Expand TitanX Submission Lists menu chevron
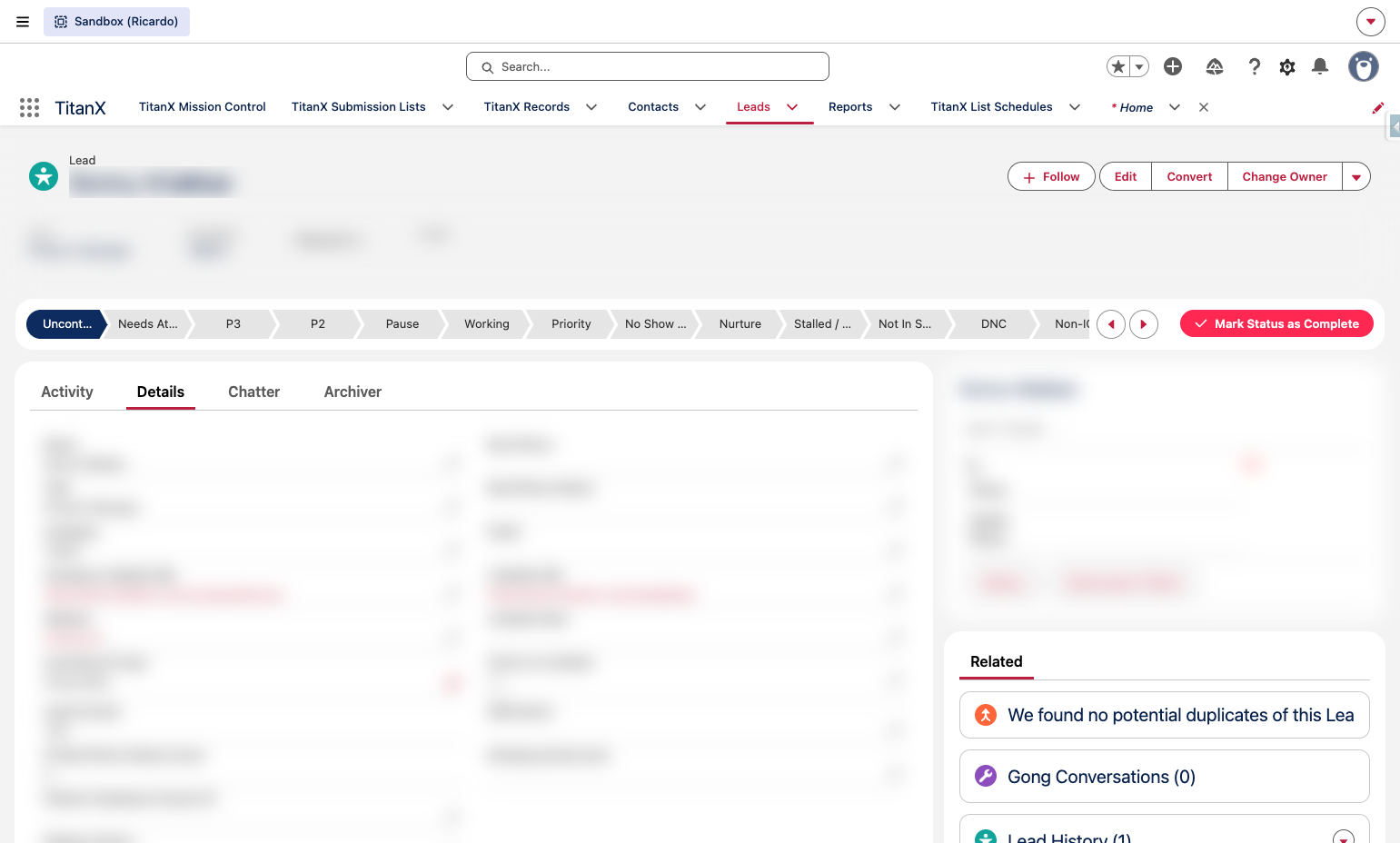 coord(448,107)
